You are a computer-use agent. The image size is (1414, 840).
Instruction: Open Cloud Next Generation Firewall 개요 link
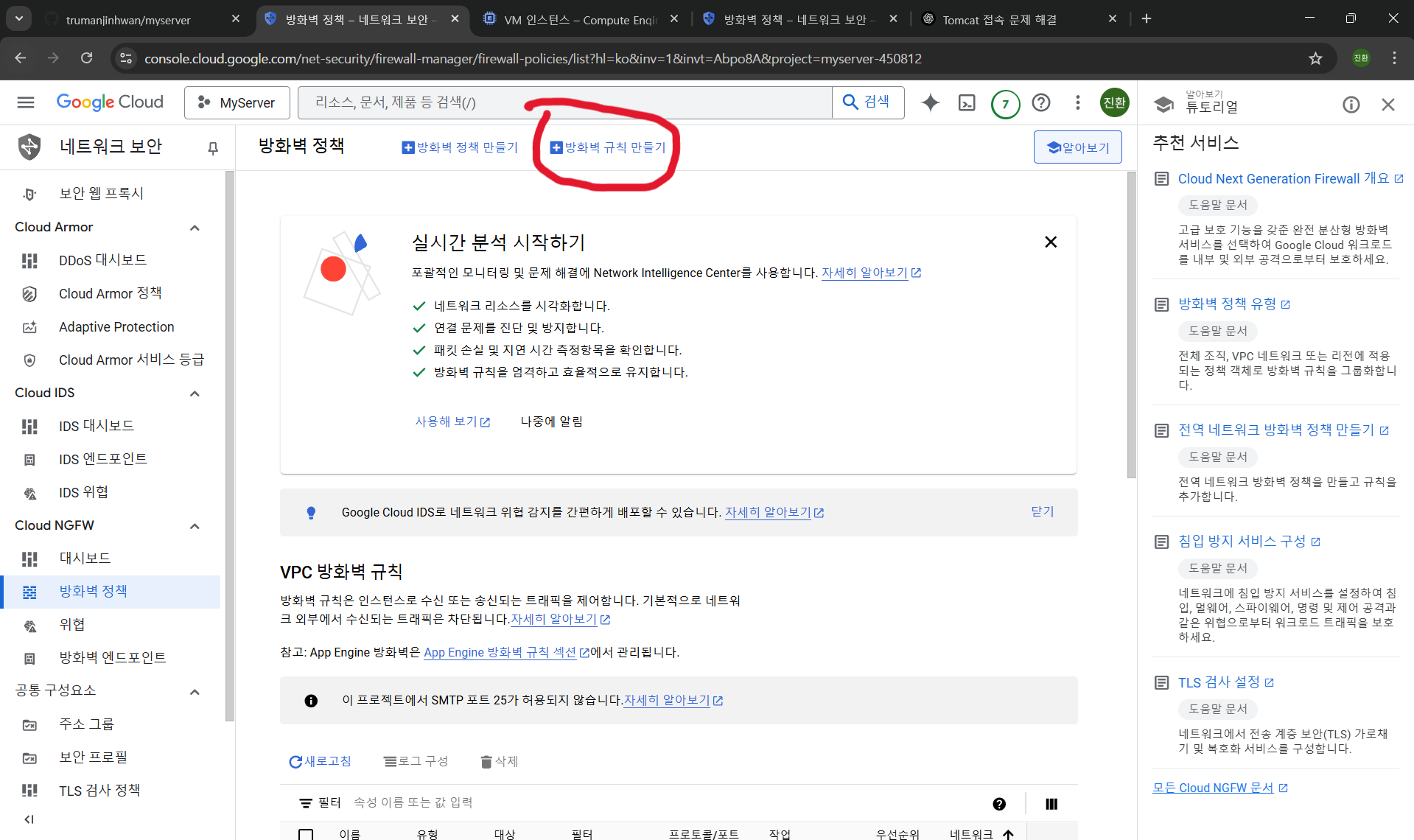(x=1283, y=179)
